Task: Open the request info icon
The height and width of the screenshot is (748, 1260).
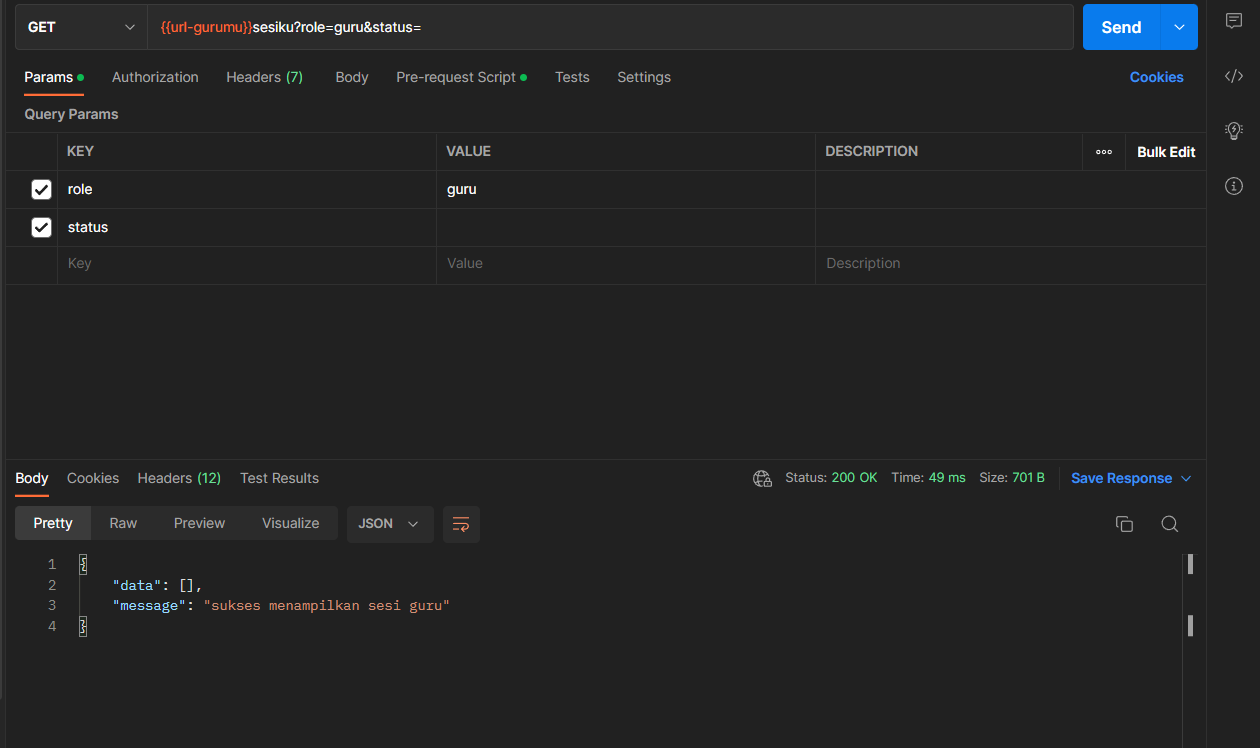Action: pyautogui.click(x=1234, y=186)
